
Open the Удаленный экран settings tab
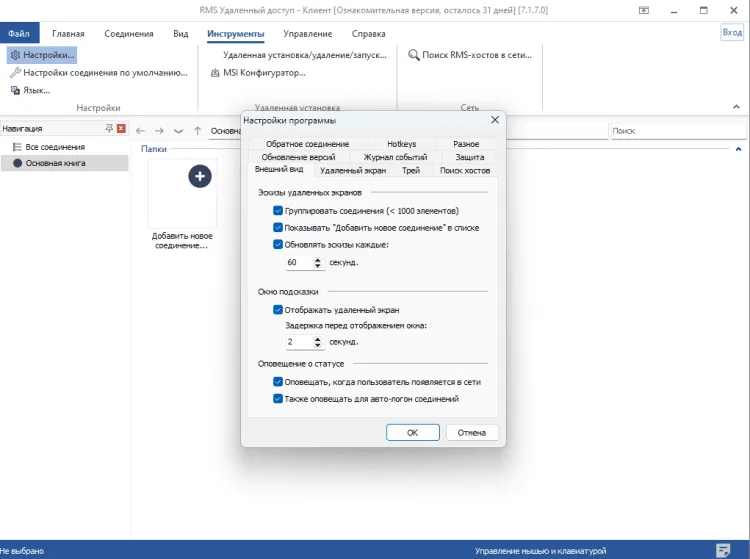(x=353, y=170)
